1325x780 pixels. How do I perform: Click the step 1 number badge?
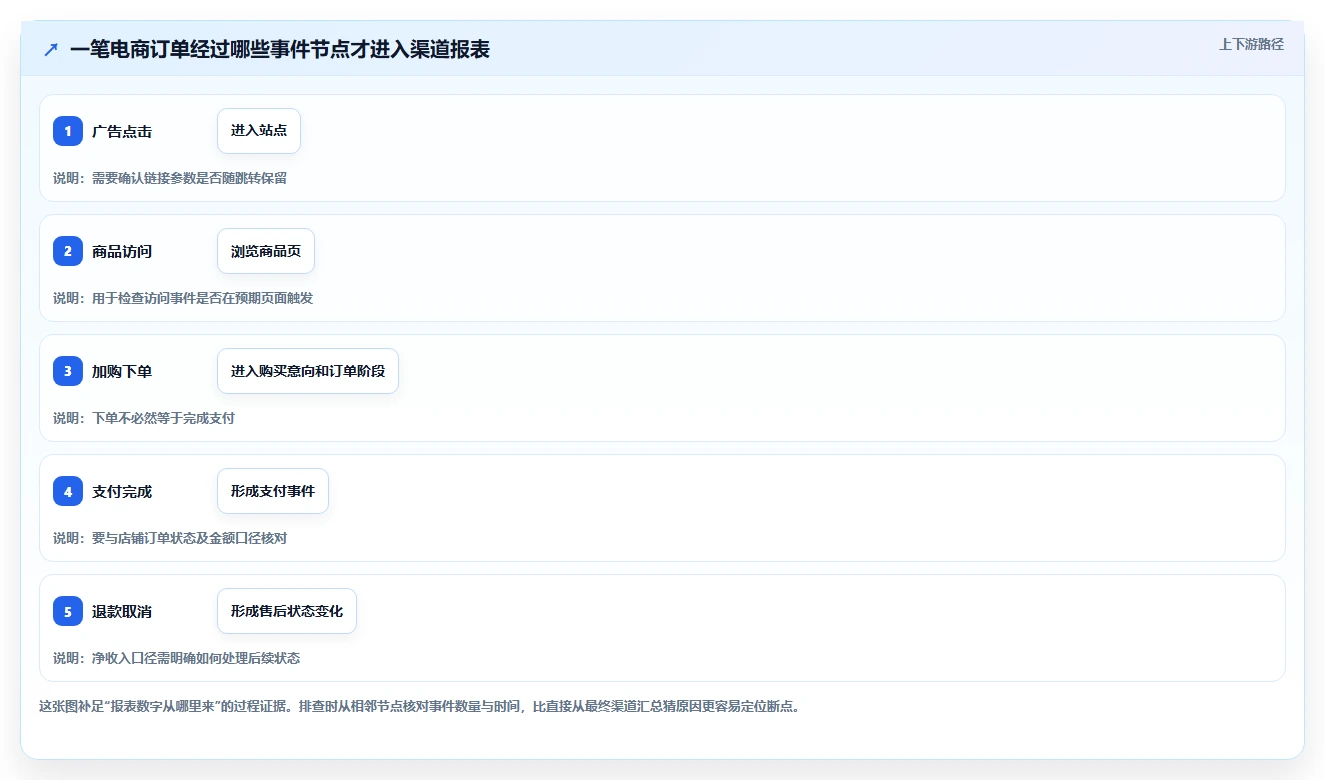point(68,131)
